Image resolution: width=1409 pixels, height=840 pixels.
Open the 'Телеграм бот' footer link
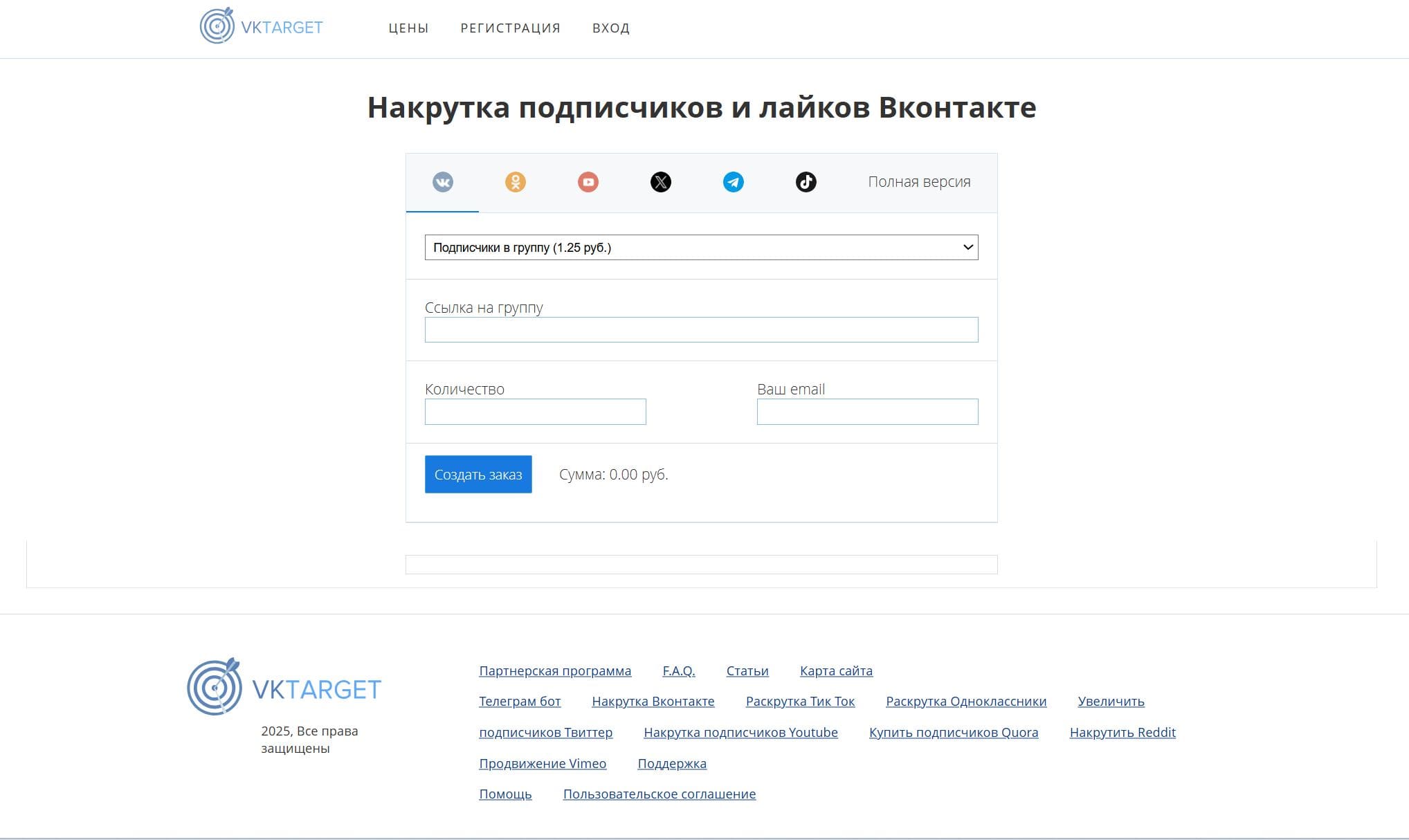coord(519,702)
